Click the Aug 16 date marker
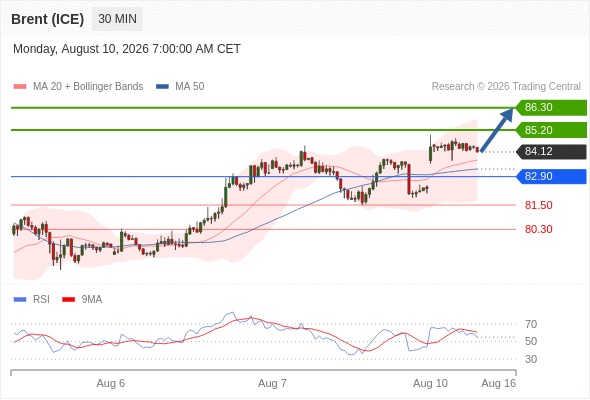 499,383
